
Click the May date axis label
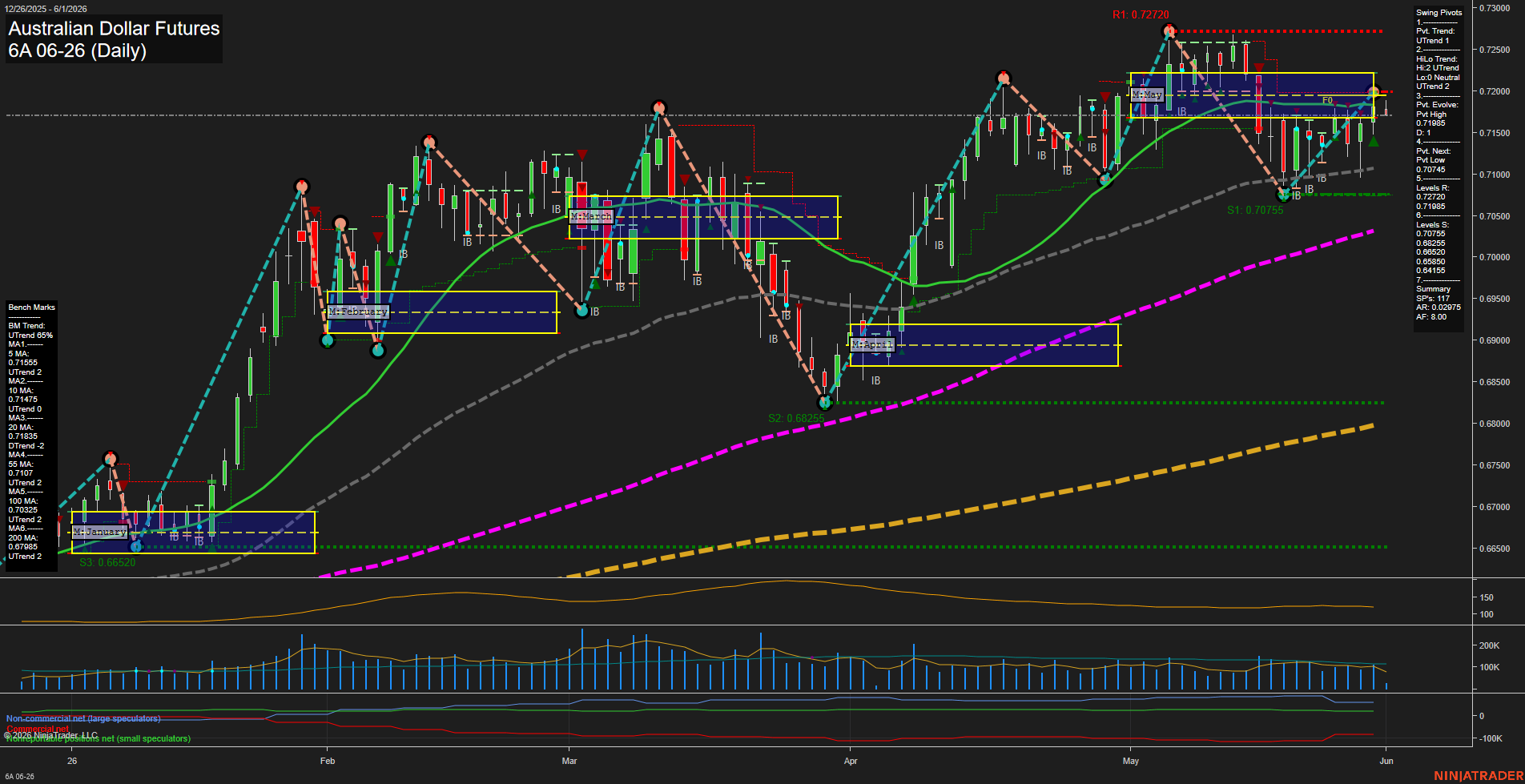tap(1131, 761)
